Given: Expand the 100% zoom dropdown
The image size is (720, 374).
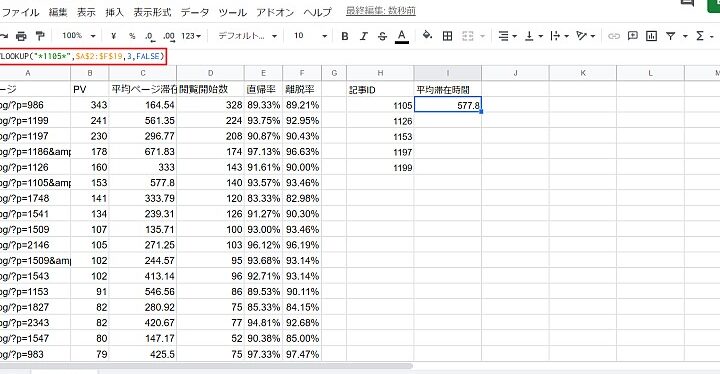Looking at the screenshot, I should (x=79, y=35).
